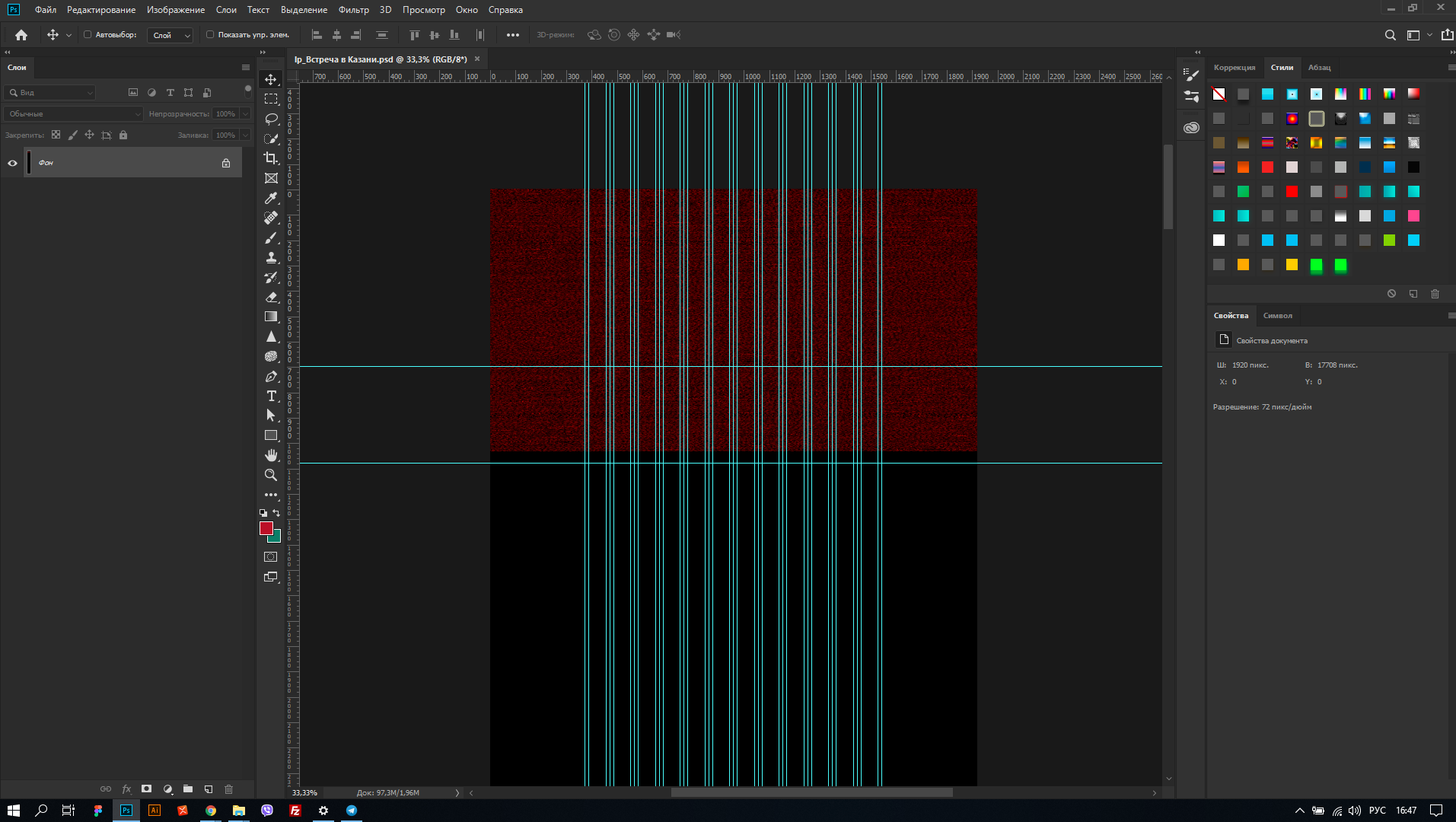Hide the Фон layer visibility
This screenshot has height=822, width=1456.
point(12,163)
